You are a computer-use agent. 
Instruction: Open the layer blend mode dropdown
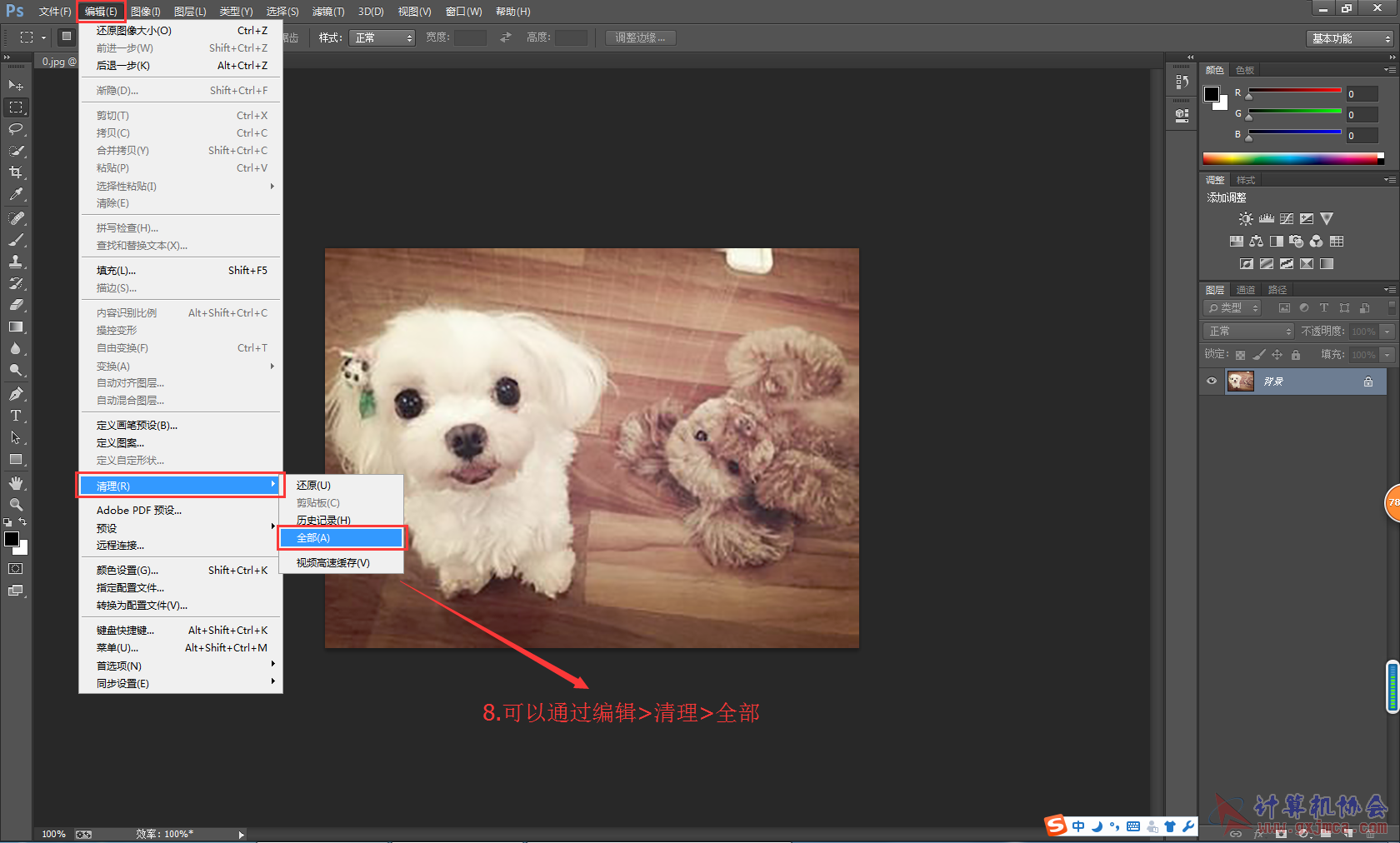1249,332
